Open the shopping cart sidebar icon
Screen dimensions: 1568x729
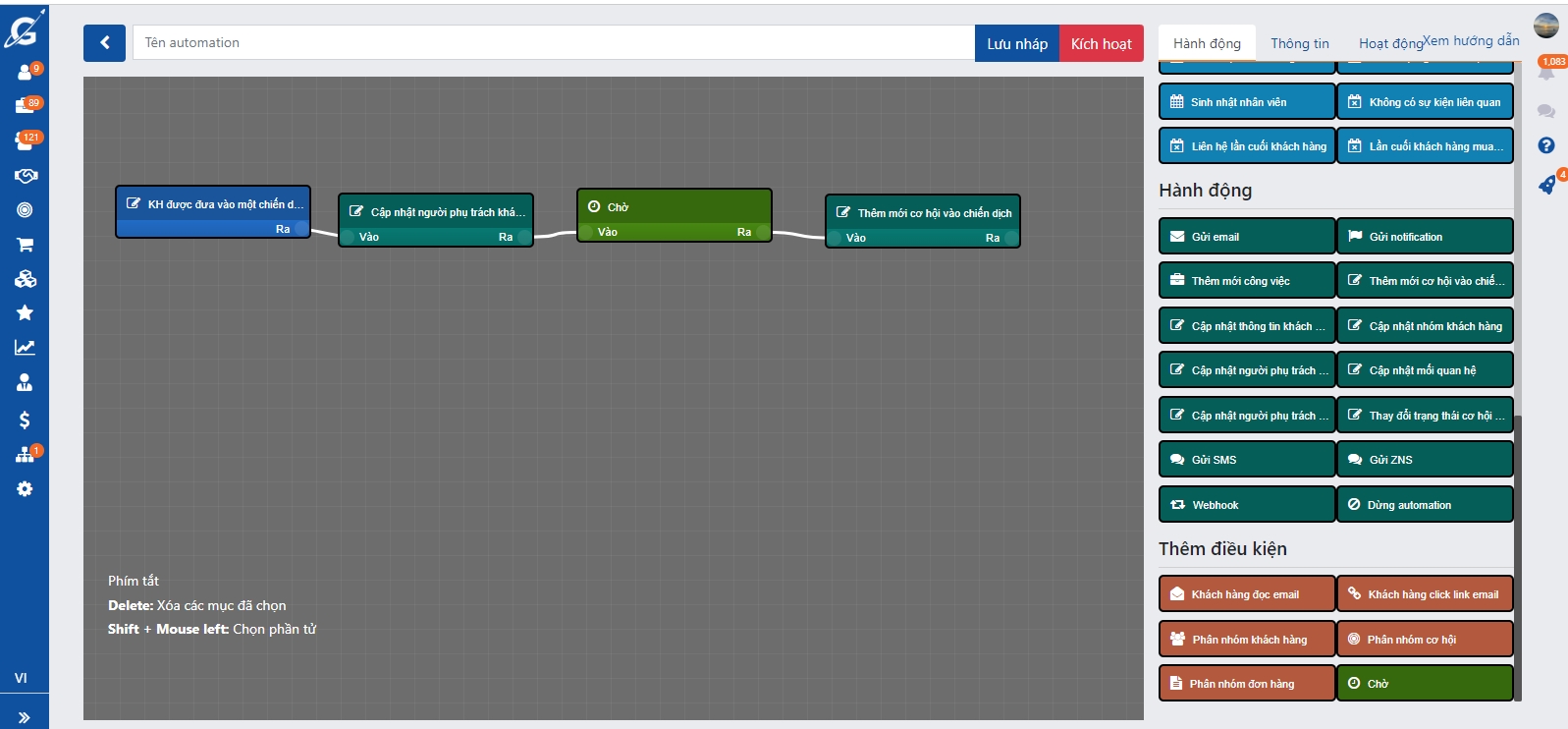click(x=25, y=245)
